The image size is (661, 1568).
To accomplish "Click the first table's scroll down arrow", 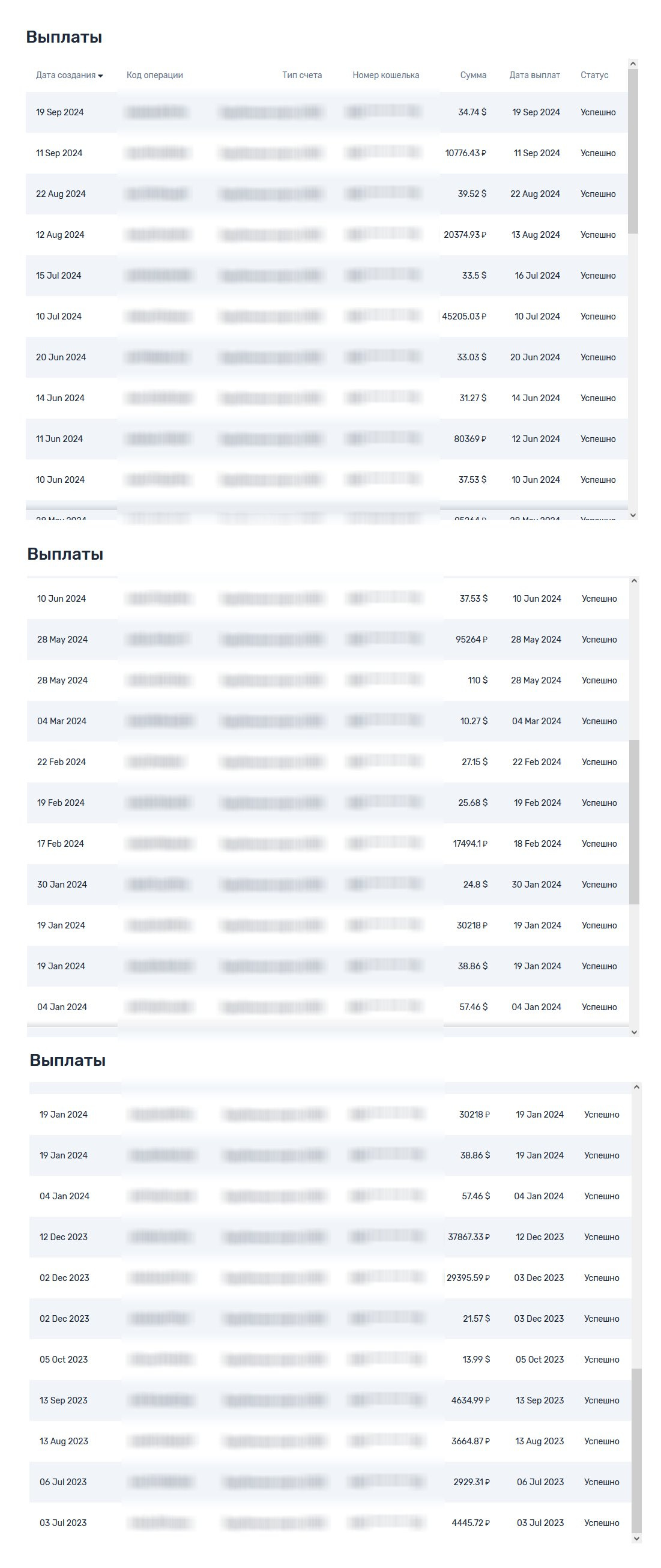I will tap(633, 515).
